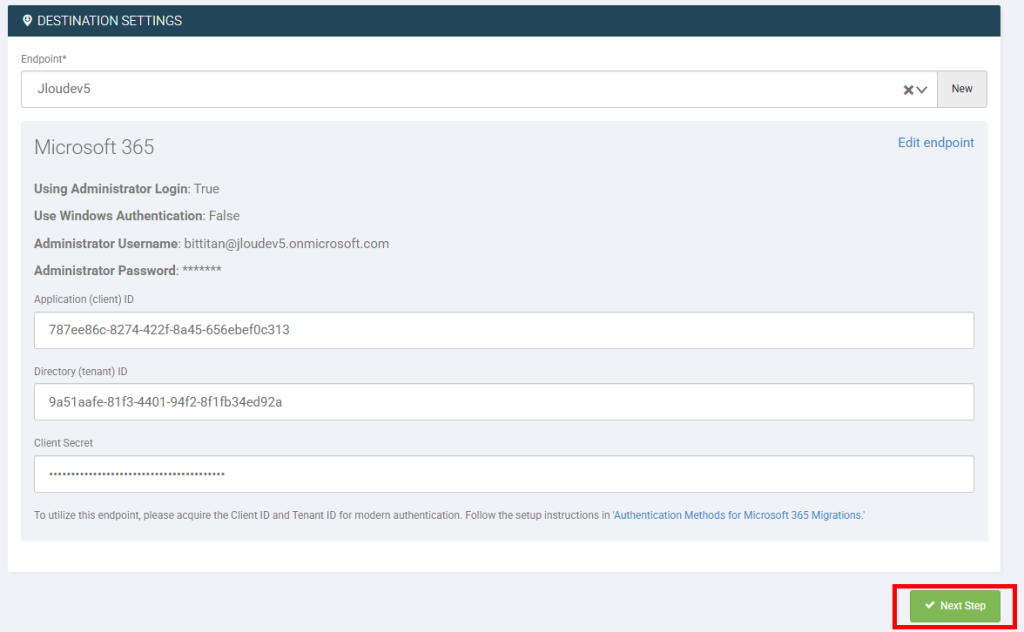Click the Application (client) ID label
The height and width of the screenshot is (632, 1024).
coord(84,299)
